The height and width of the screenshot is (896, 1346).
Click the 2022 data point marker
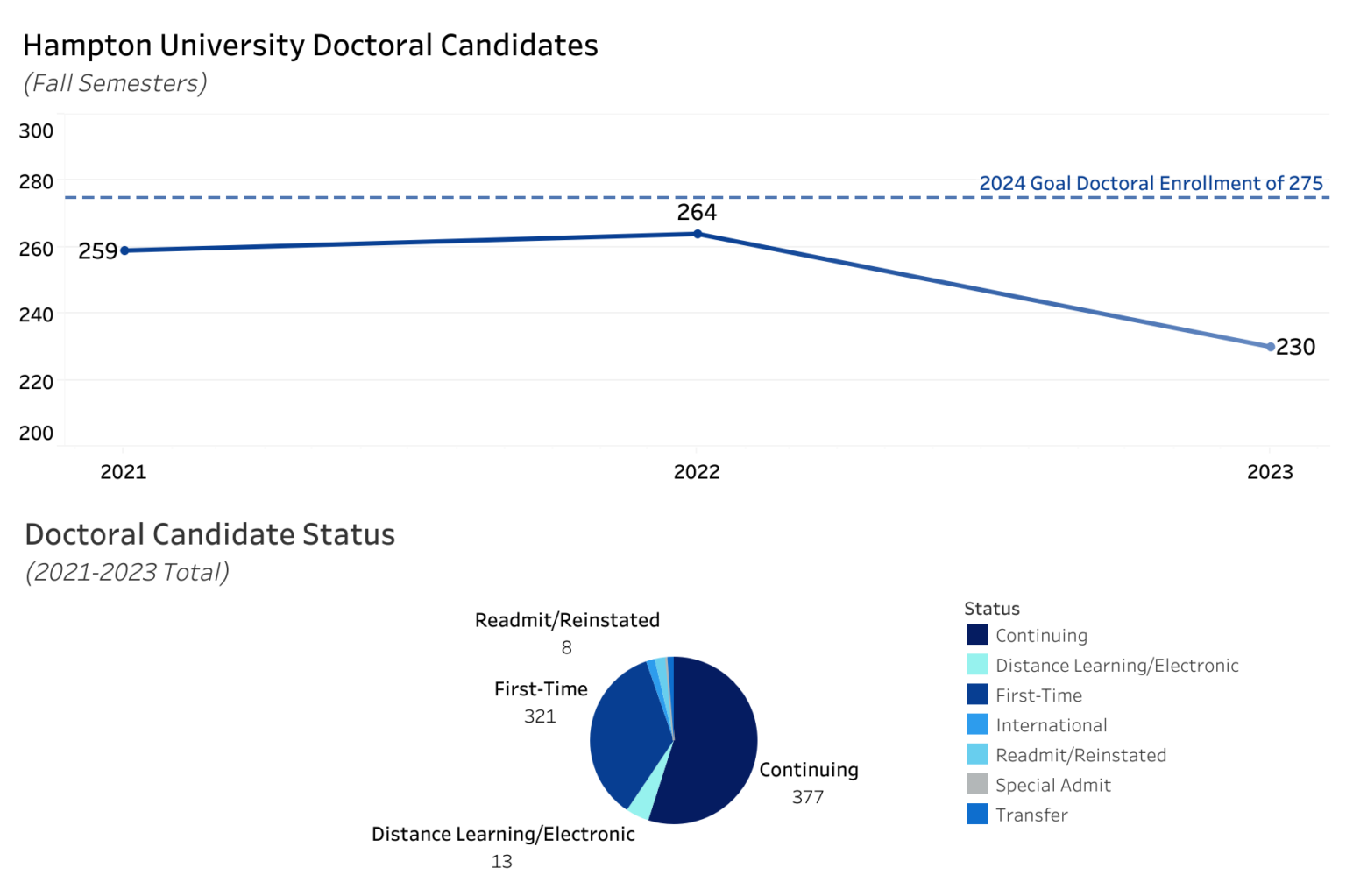tap(698, 234)
